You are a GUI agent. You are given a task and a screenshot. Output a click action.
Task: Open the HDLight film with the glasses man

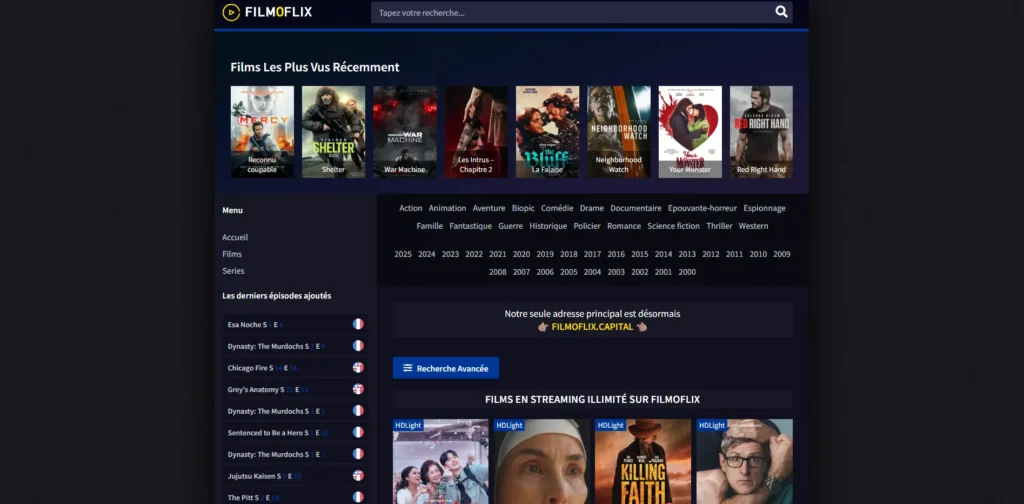point(744,462)
